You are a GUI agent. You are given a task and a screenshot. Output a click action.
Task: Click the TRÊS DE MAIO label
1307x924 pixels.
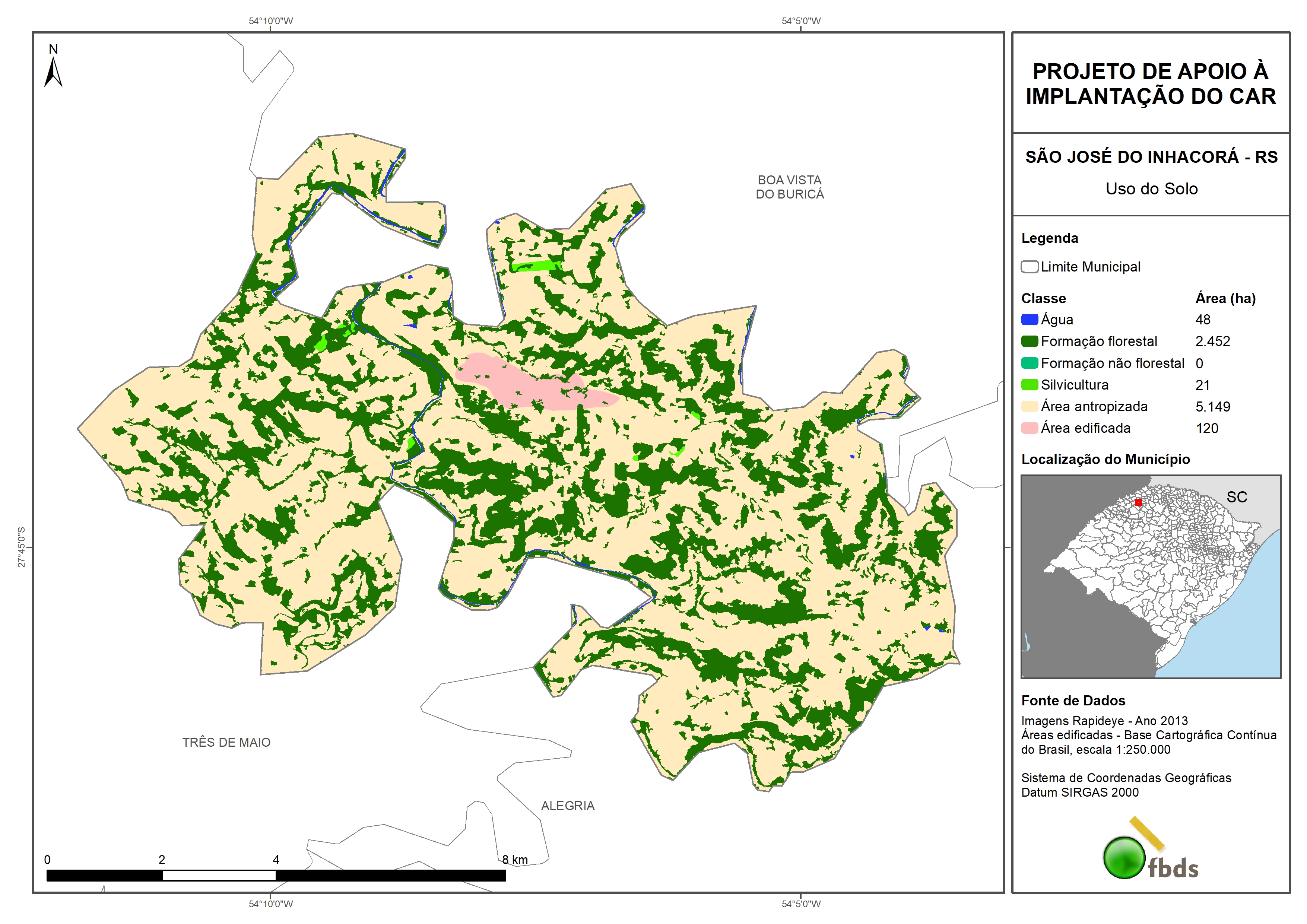click(226, 742)
